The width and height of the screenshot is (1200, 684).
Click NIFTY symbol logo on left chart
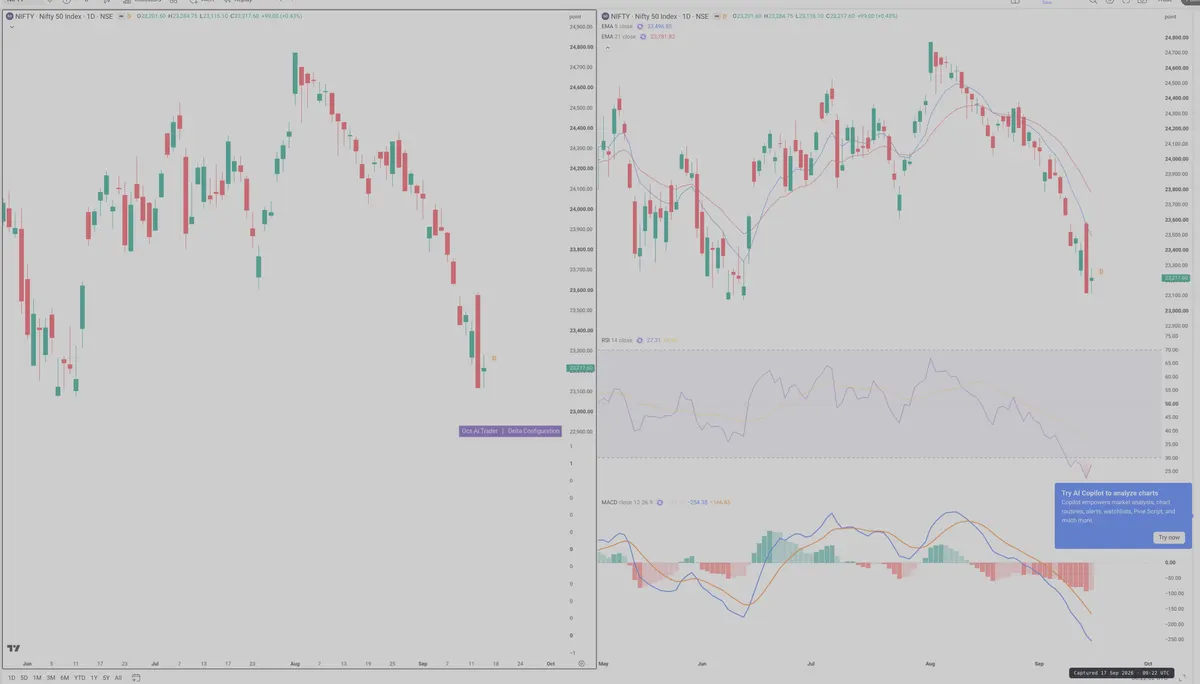[9, 16]
